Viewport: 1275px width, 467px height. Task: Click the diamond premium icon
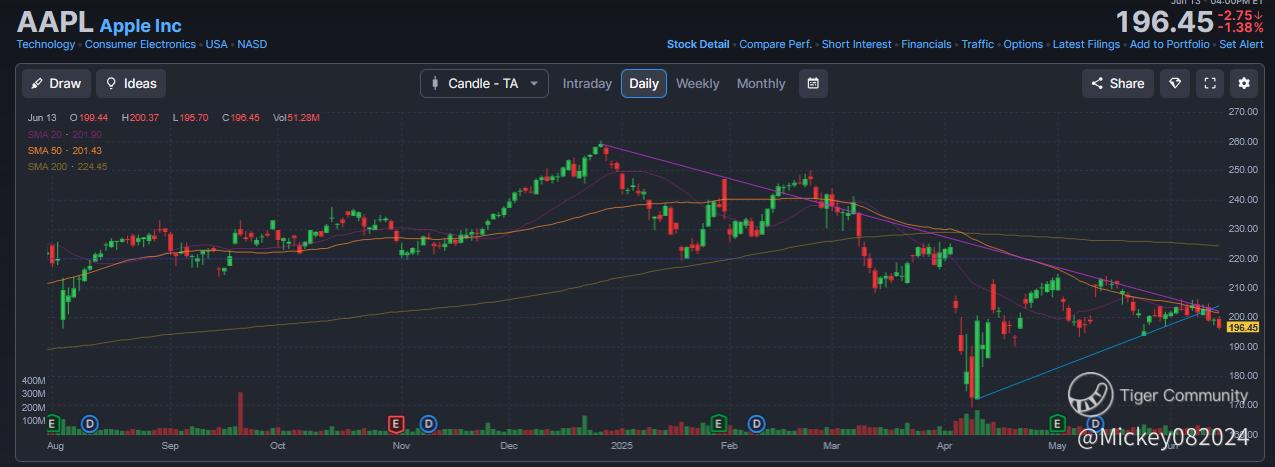[x=1174, y=84]
